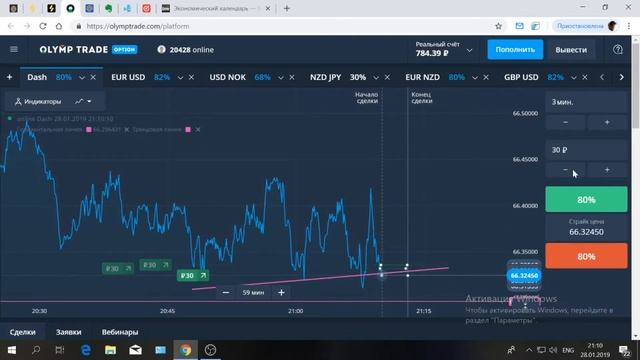The width and height of the screenshot is (640, 360).
Task: Click horizontal line pink color swatch
Action: coord(89,129)
